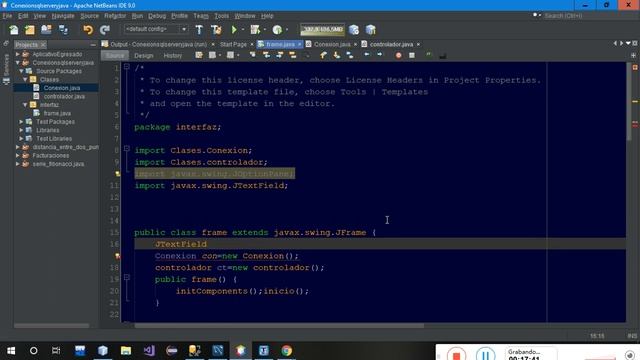Screen dimensions: 640x360
Task: Expand the Libraries node
Action: coord(21,130)
